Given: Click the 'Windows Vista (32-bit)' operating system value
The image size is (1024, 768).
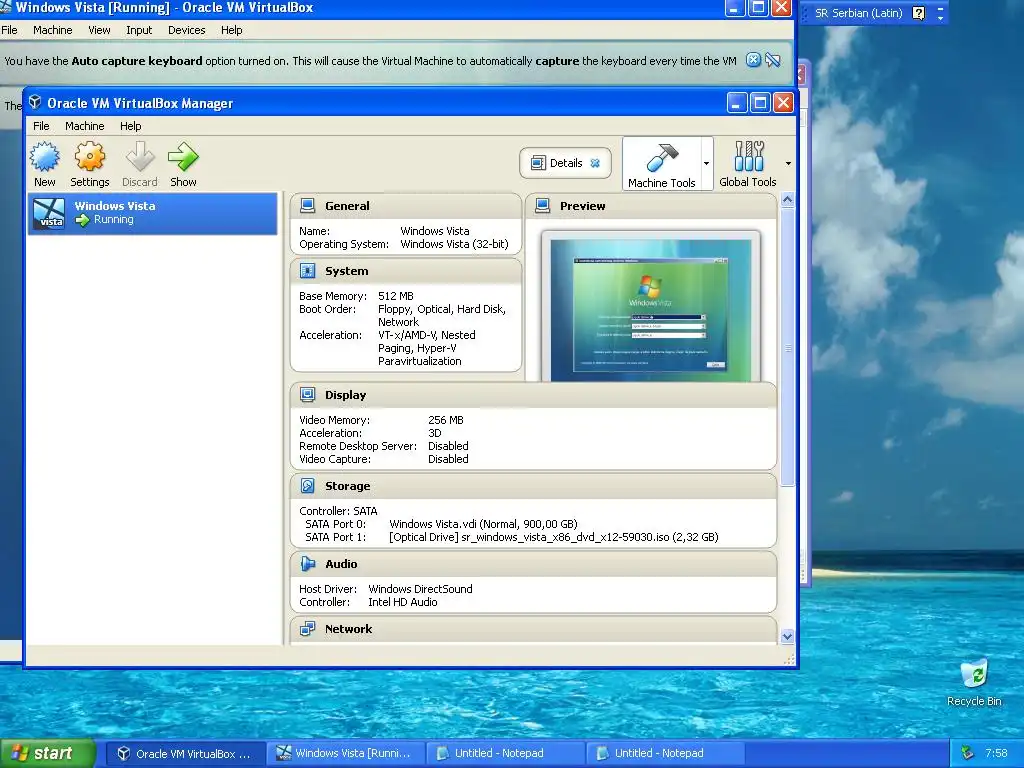Looking at the screenshot, I should pyautogui.click(x=455, y=244).
